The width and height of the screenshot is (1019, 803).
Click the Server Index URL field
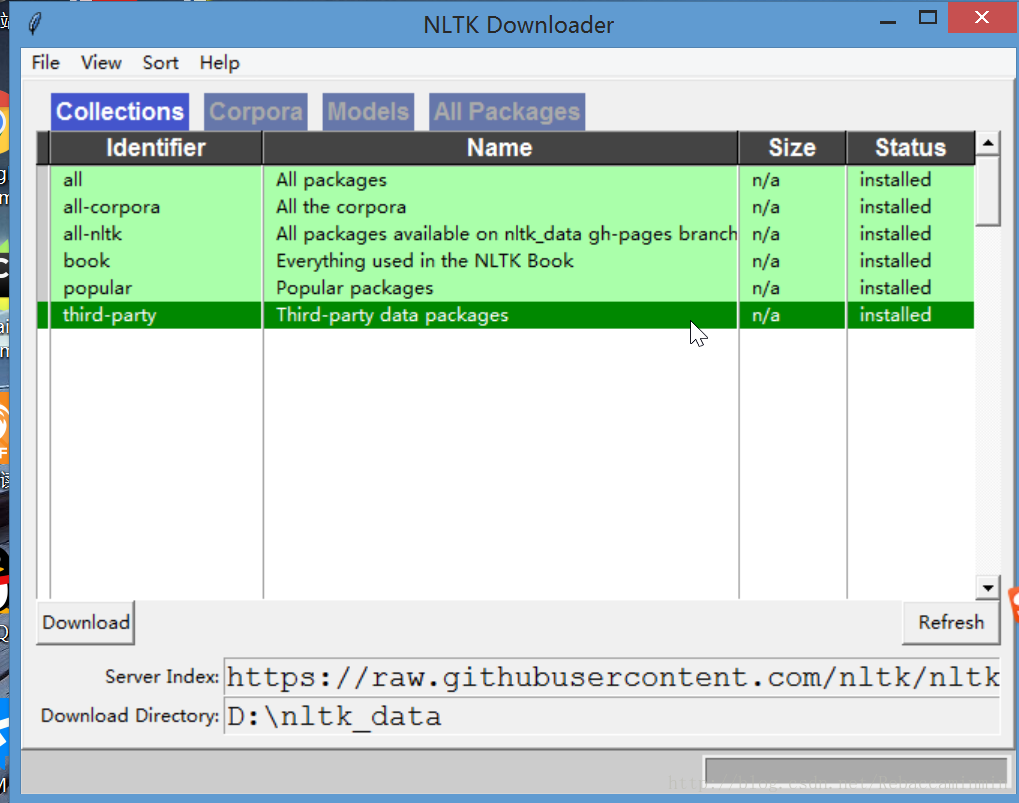[612, 677]
